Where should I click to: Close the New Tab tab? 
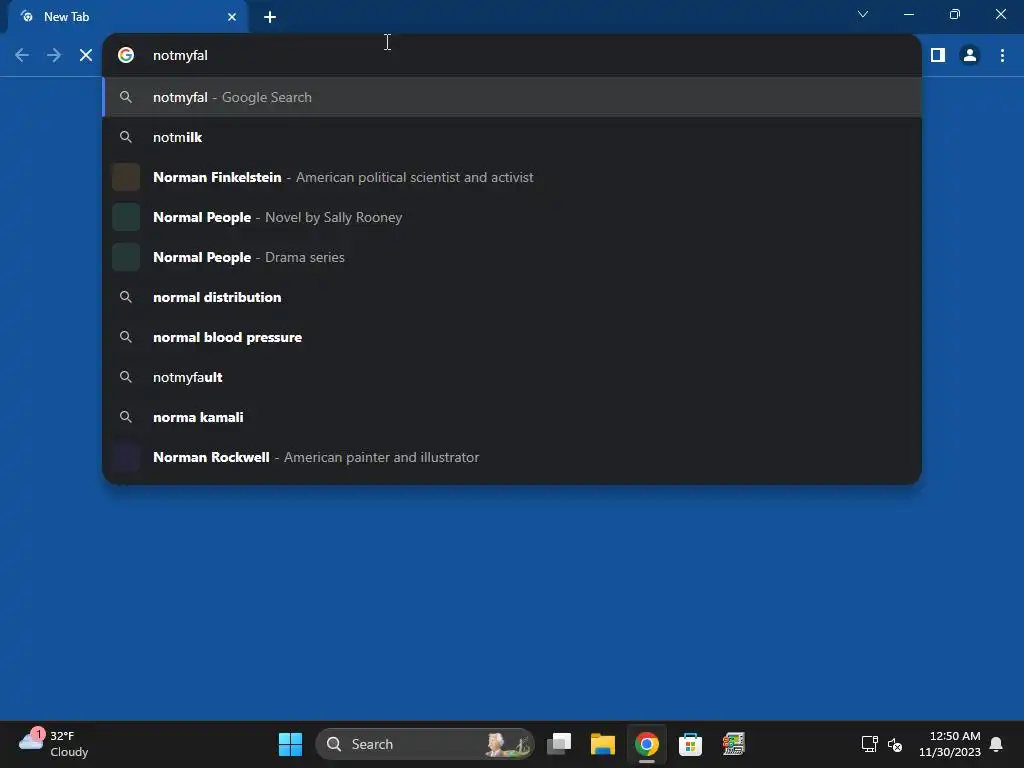coord(232,17)
